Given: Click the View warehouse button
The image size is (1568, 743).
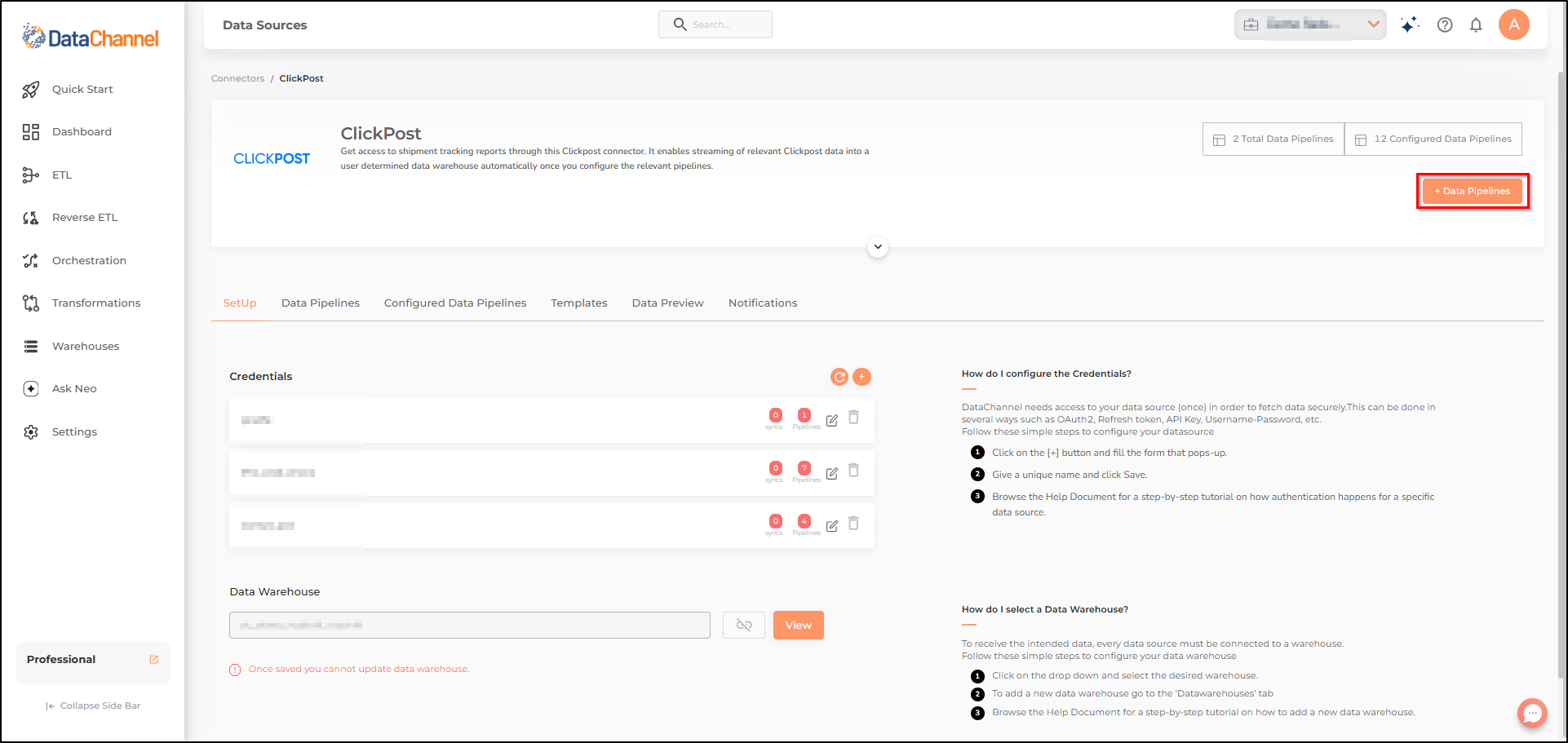Looking at the screenshot, I should 799,626.
